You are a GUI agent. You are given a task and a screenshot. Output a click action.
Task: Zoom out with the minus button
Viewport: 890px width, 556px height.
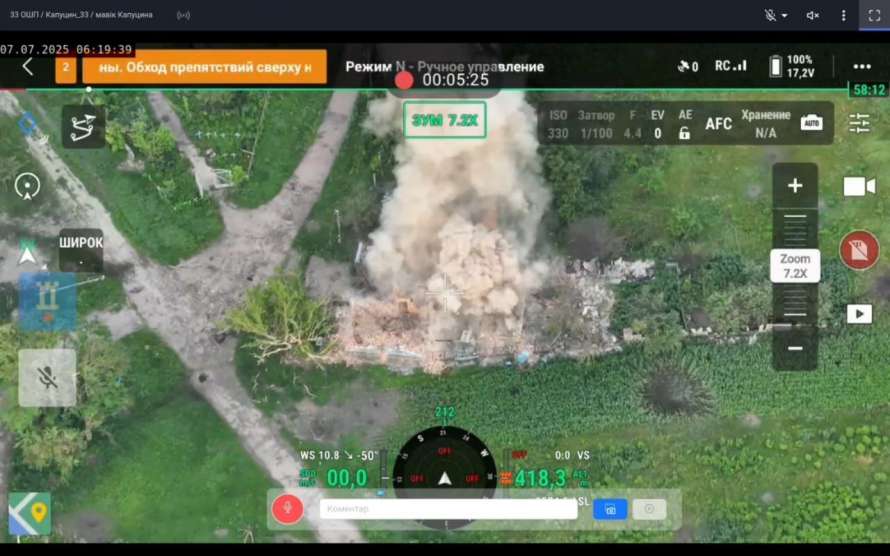[795, 348]
